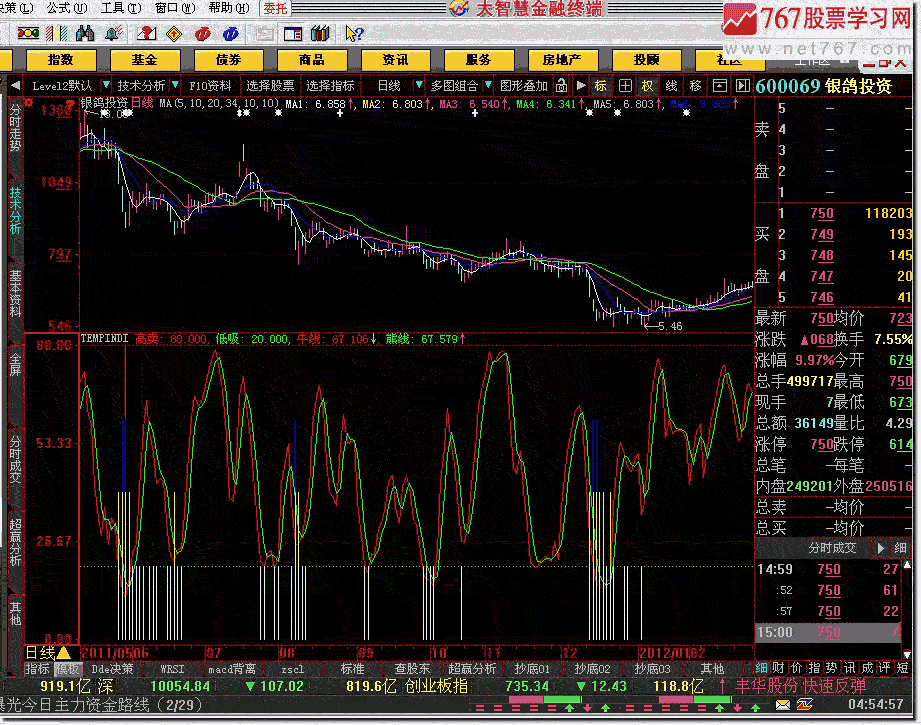The image size is (921, 725).
Task: Click the help cursor question mark icon
Action: coord(354,33)
